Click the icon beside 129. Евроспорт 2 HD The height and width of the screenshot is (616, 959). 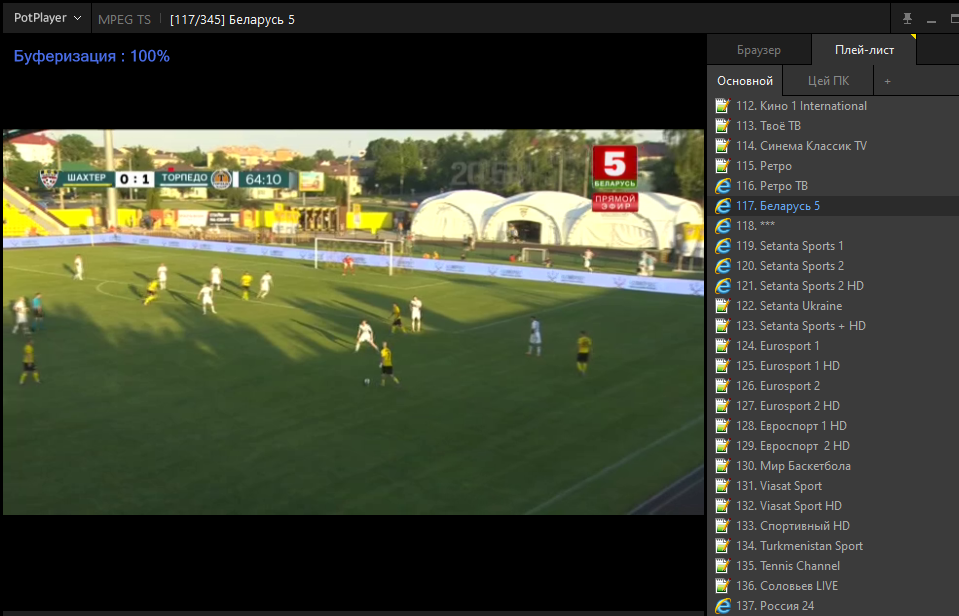tap(722, 446)
